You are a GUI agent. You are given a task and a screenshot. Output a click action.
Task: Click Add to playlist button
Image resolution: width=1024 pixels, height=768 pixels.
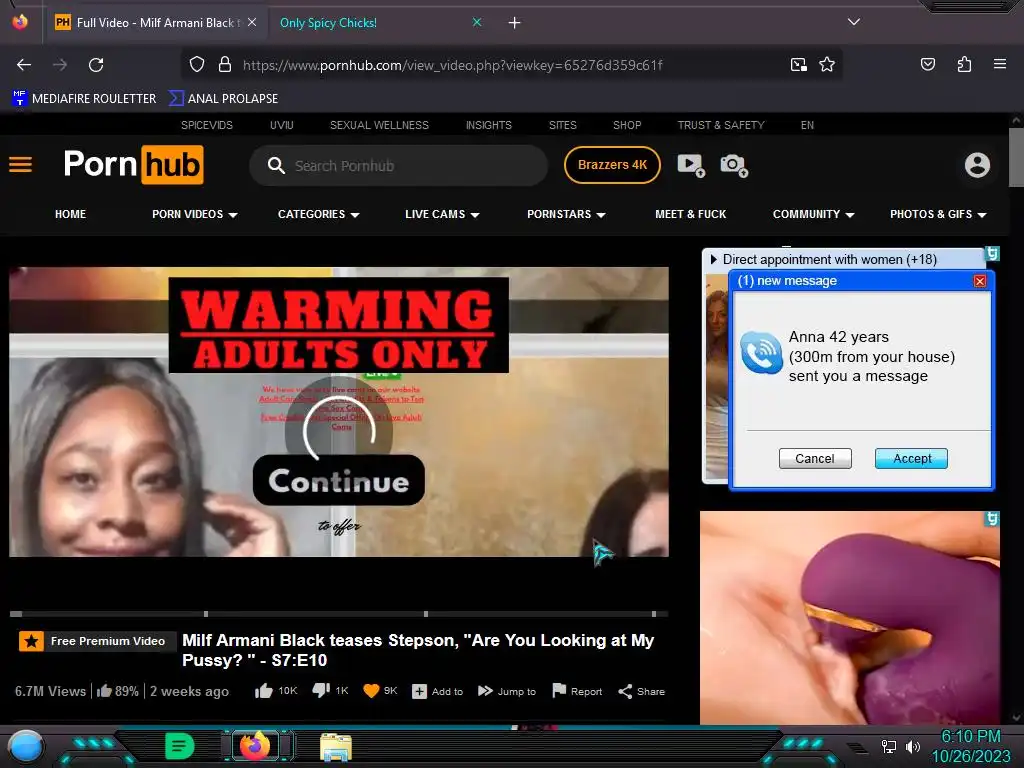(x=438, y=692)
